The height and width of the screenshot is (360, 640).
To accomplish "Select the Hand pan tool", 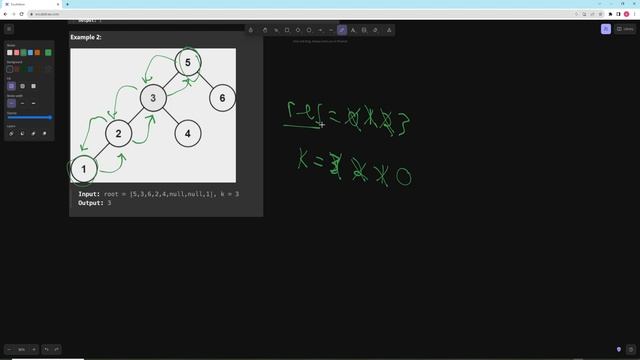I will click(x=265, y=30).
